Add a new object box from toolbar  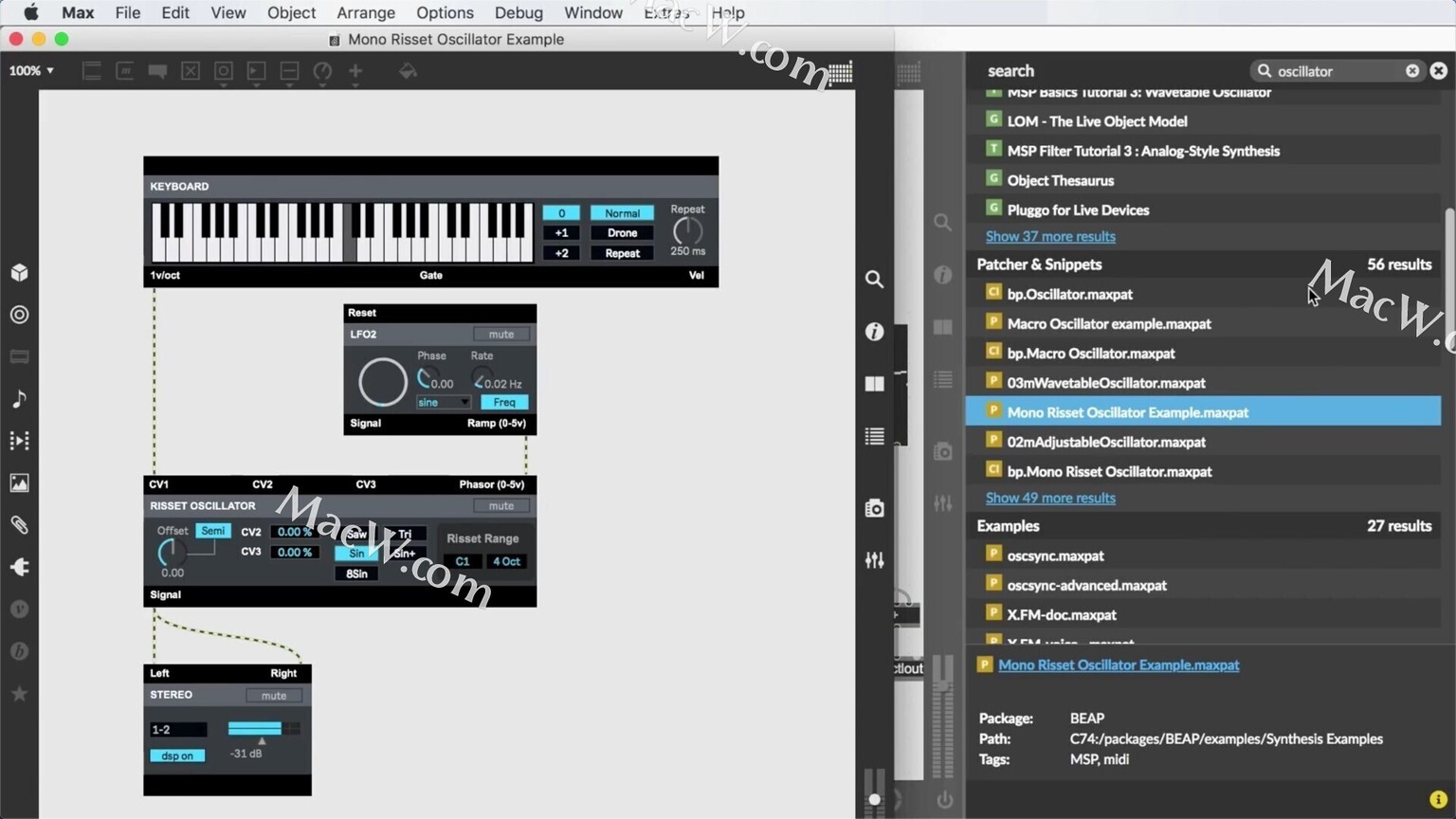point(92,71)
